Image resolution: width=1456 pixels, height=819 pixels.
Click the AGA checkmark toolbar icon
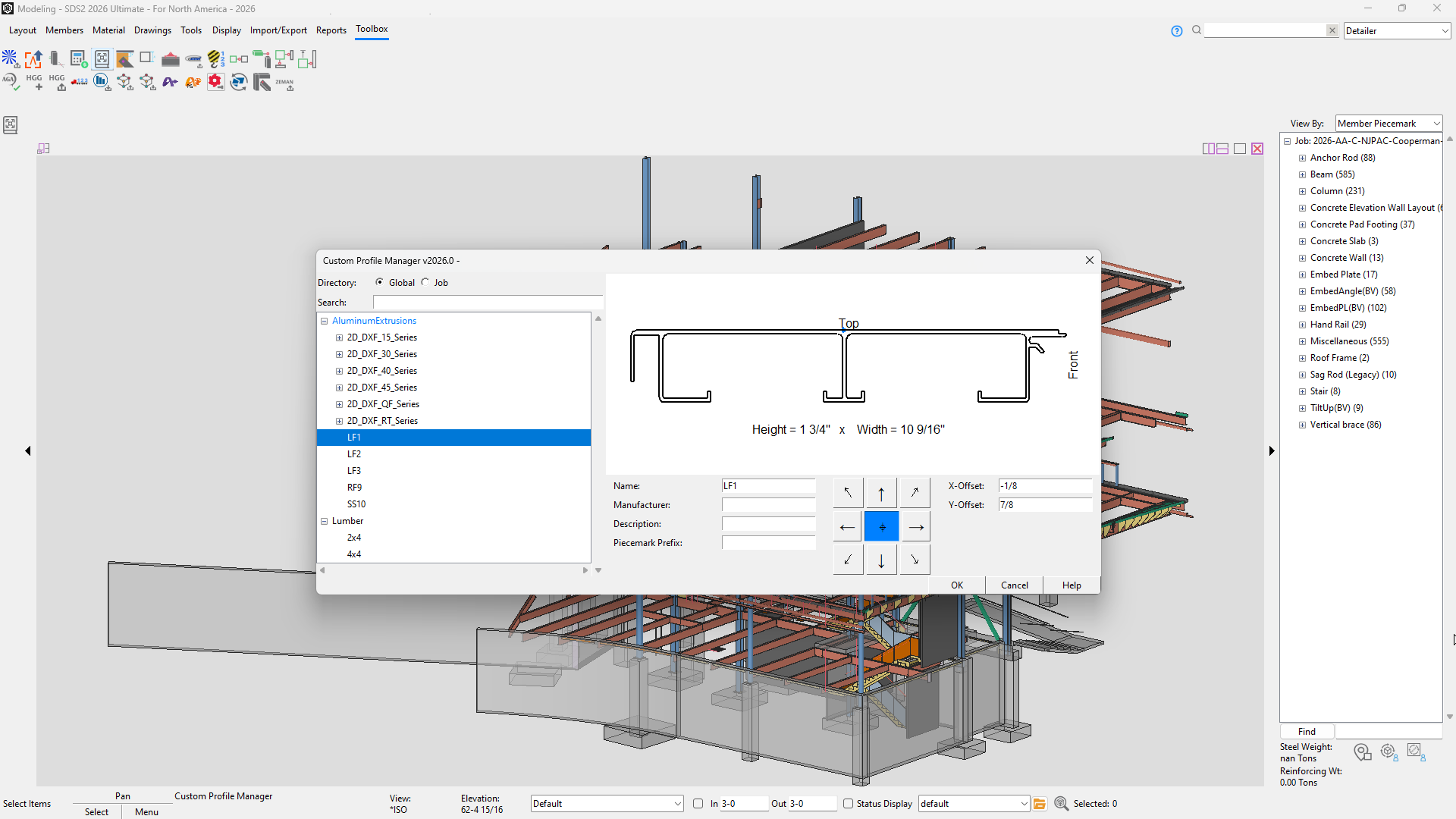(x=11, y=82)
